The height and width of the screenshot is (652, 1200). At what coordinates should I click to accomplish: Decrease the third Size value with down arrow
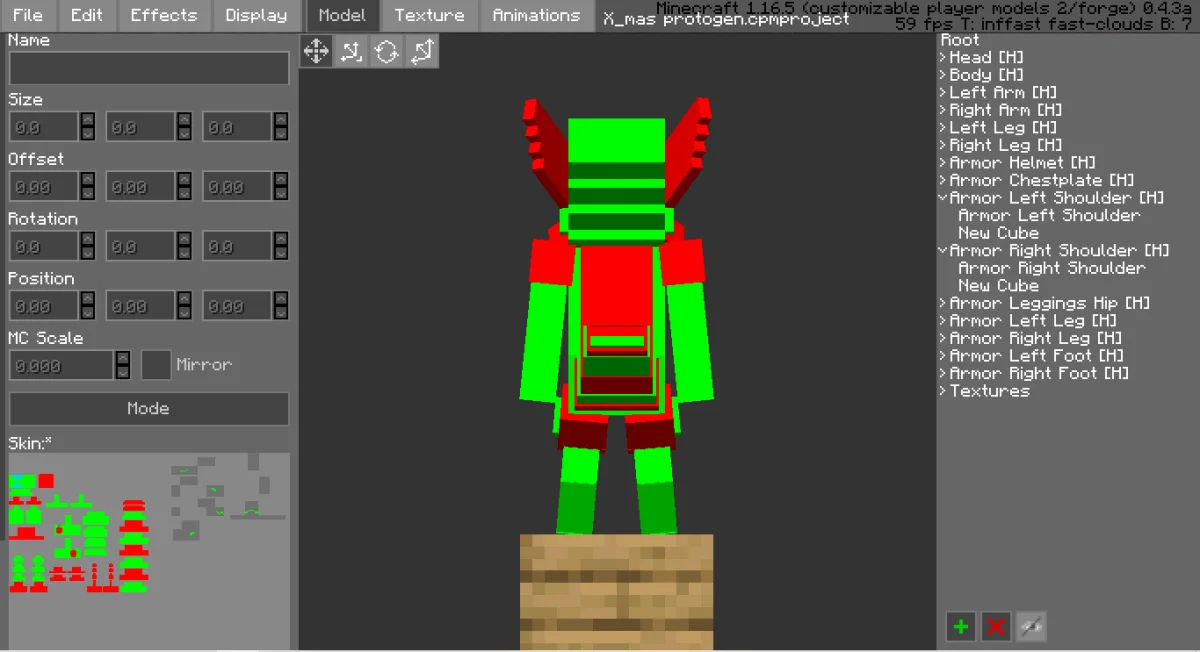[281, 133]
